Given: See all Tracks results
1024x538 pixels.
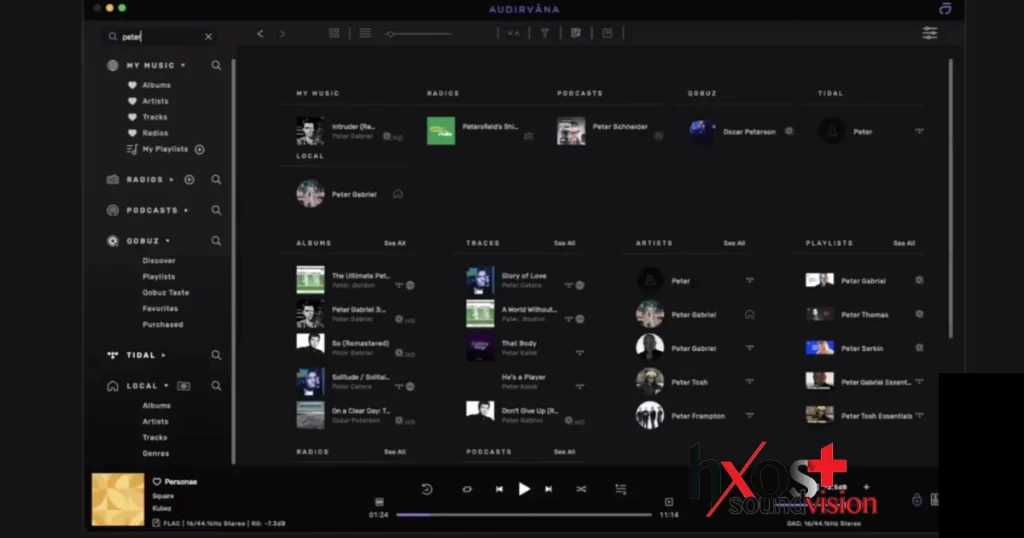Looking at the screenshot, I should [x=564, y=243].
